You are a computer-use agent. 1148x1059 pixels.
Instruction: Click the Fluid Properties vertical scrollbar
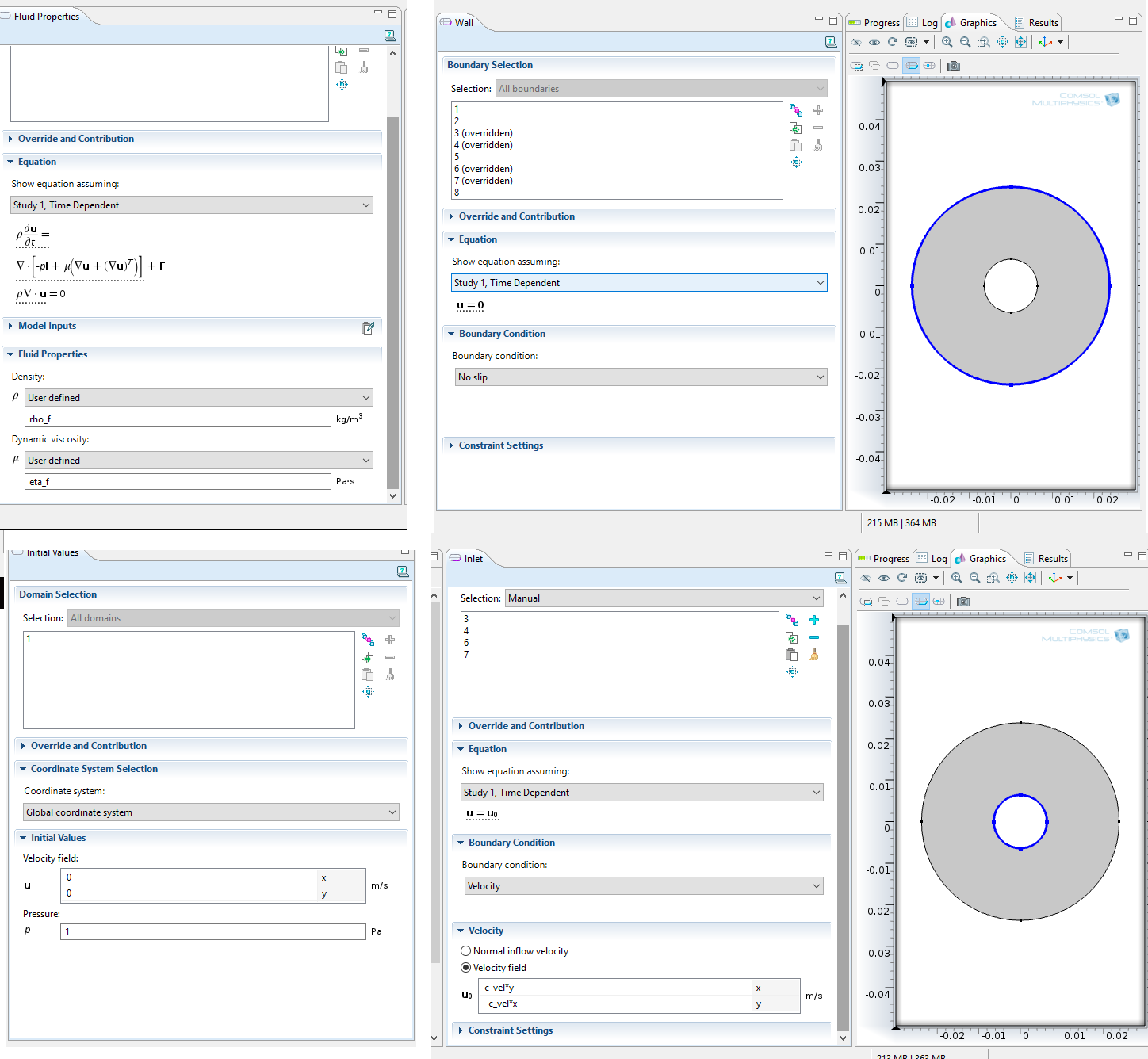pyautogui.click(x=392, y=301)
